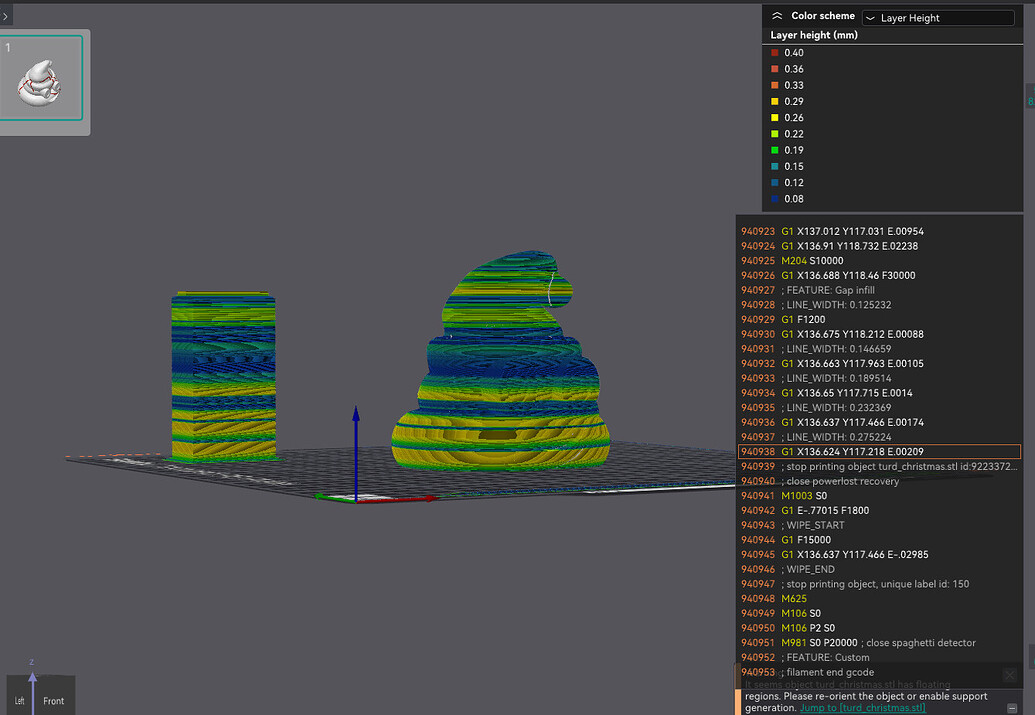1035x715 pixels.
Task: Select G-code line 940936
Action: (879, 422)
